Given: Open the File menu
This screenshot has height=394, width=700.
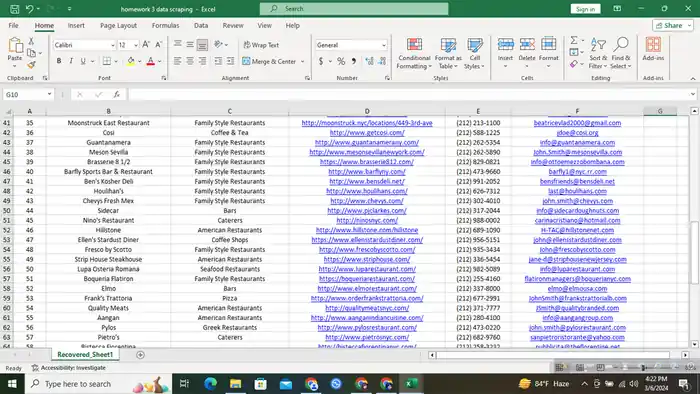Looking at the screenshot, I should click(x=13, y=25).
